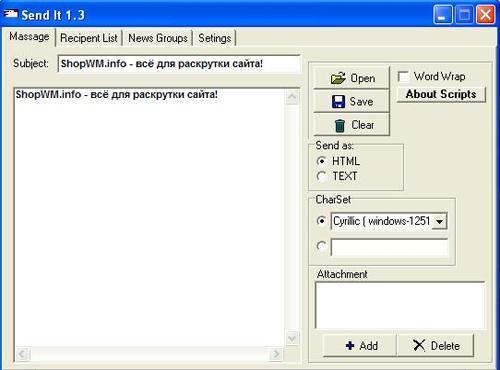Click the Save floppy disk button
This screenshot has width=500, height=370.
351,101
